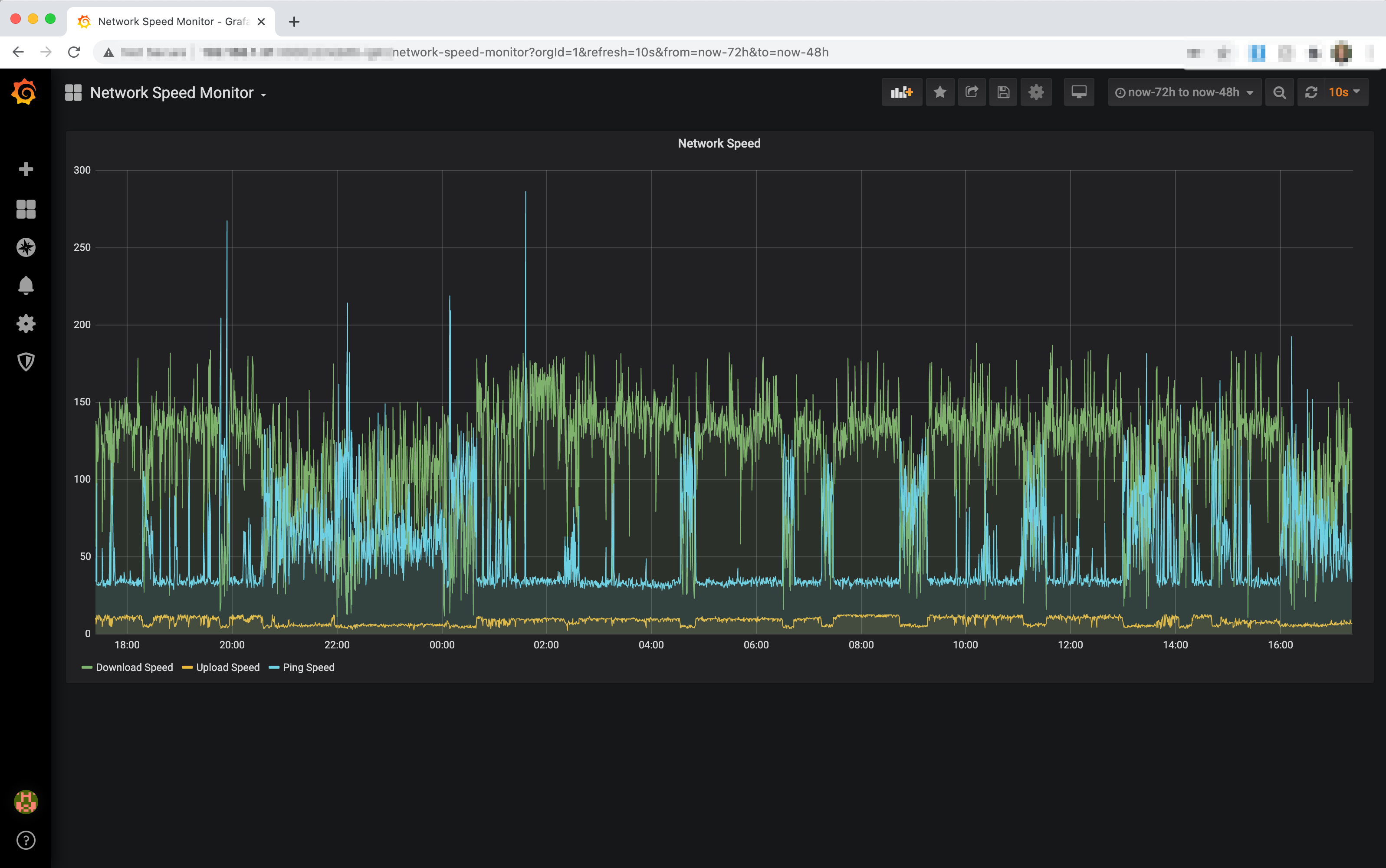This screenshot has height=868, width=1386.
Task: Click the not-secure warning icon in address bar
Action: coord(108,52)
